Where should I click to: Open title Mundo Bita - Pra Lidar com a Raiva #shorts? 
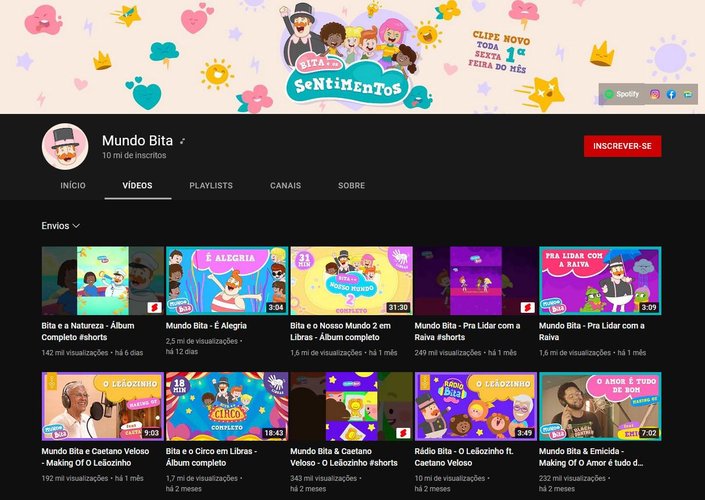pos(468,331)
